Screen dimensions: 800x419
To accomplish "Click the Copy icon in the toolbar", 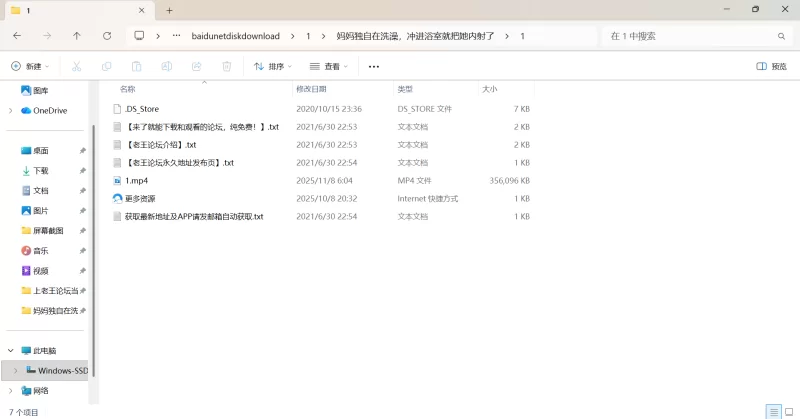I will [106, 66].
